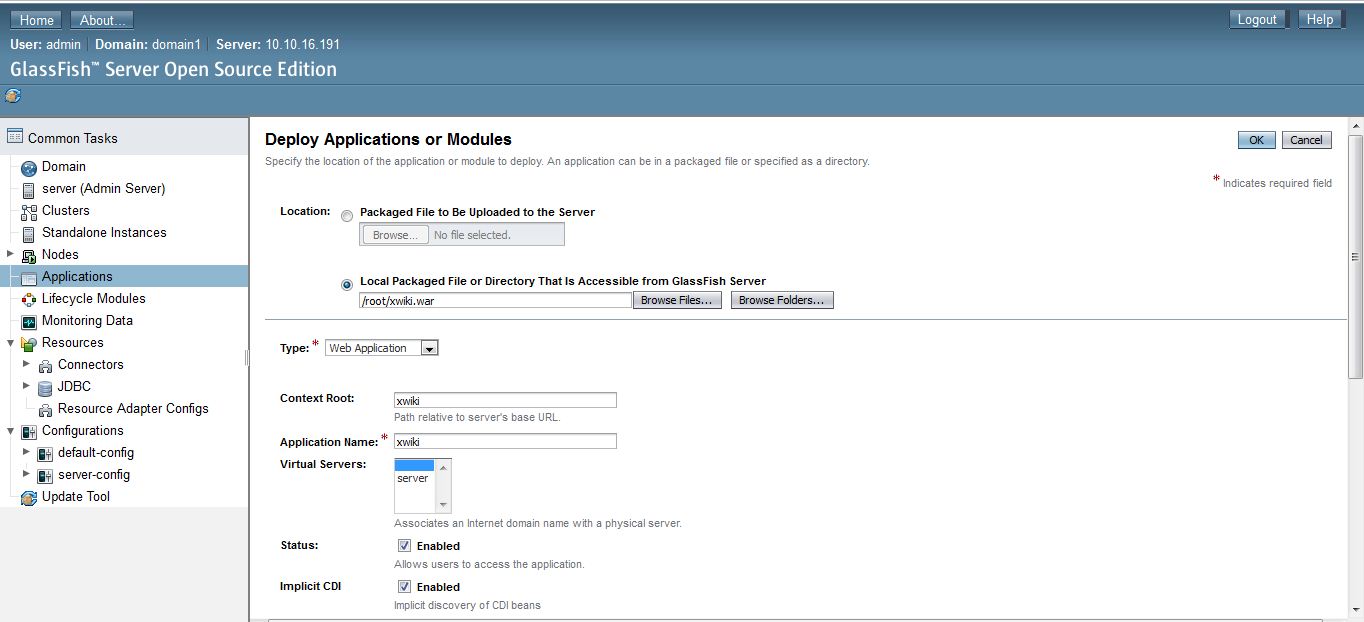Expand the JDBC tree node
Viewport: 1364px width, 622px height.
26,386
